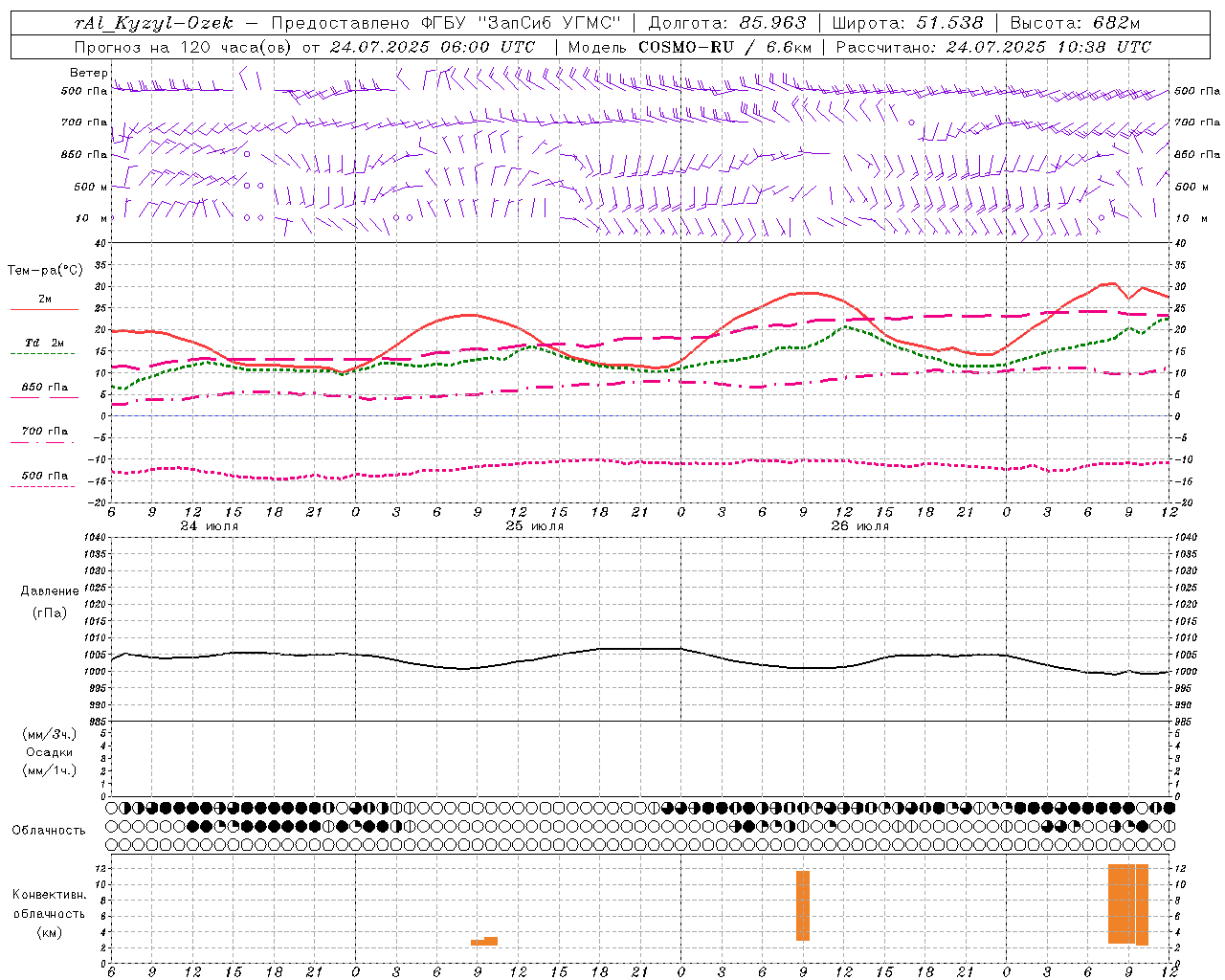This screenshot has height=980, width=1225.
Task: Click the 2м temperature legend label
Action: click(45, 299)
